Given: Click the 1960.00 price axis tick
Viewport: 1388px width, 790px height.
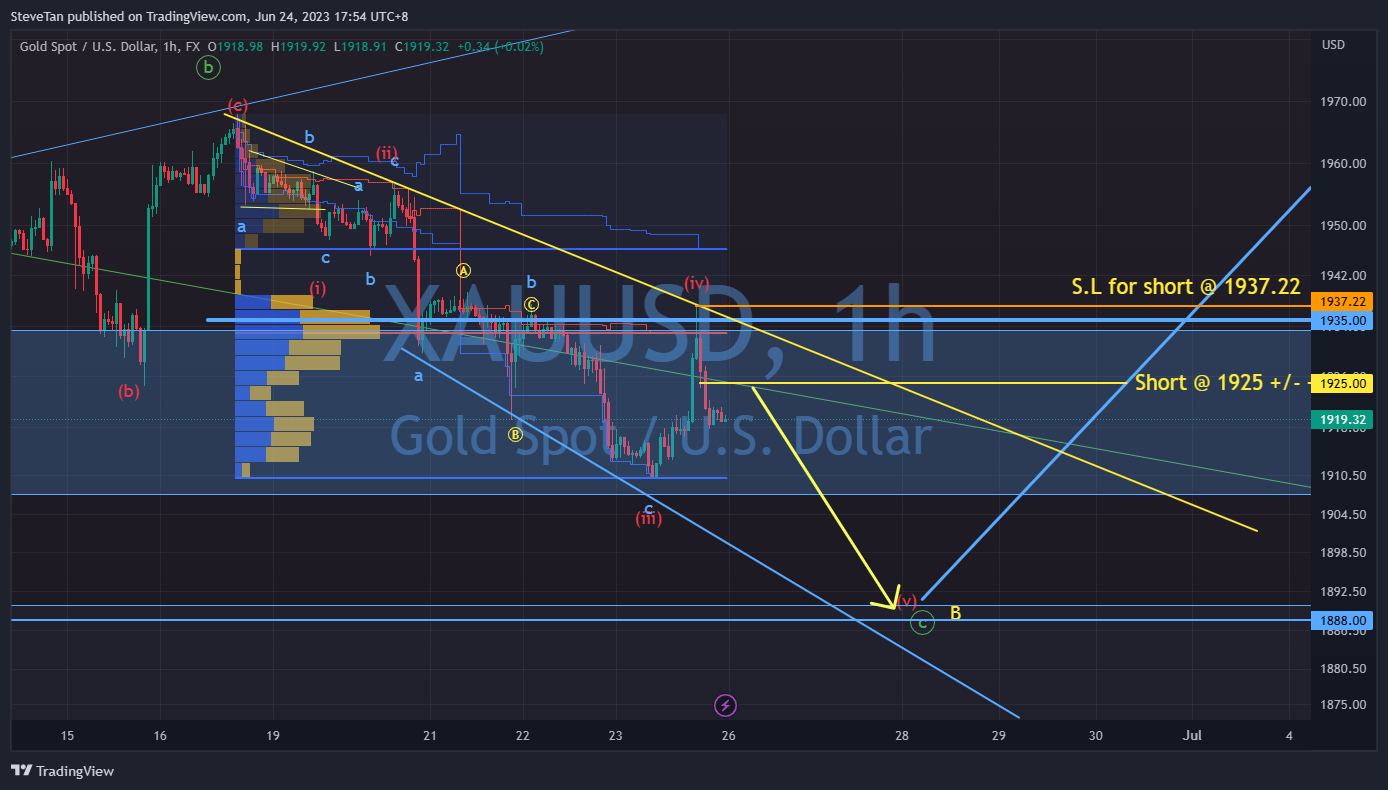Looking at the screenshot, I should click(1343, 164).
